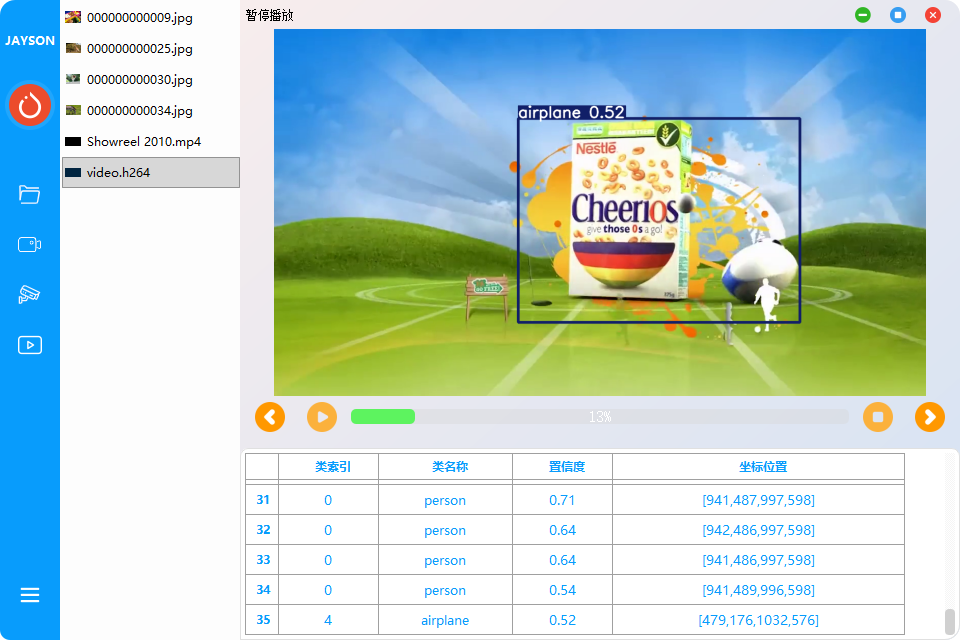Select file 000000000009.jpg in list
Screen dimensions: 960x640
click(151, 18)
